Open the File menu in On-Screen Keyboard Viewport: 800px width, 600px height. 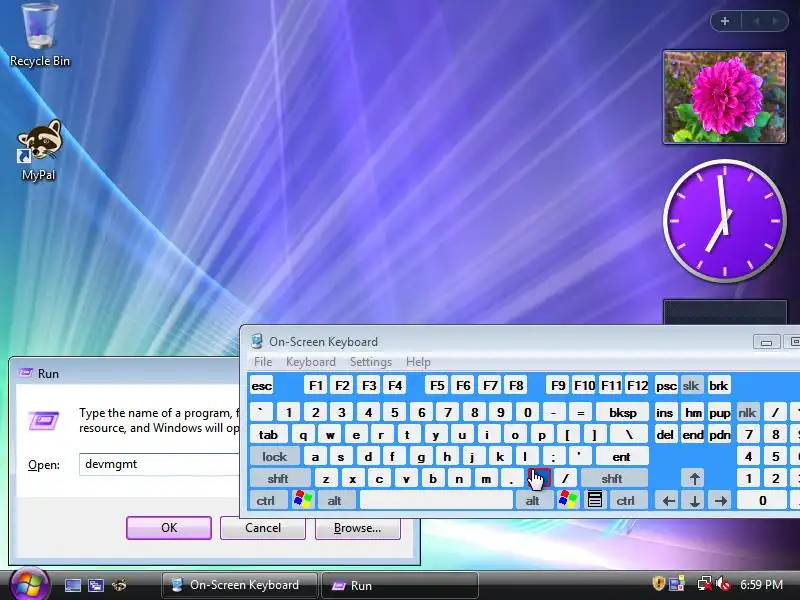pos(263,362)
